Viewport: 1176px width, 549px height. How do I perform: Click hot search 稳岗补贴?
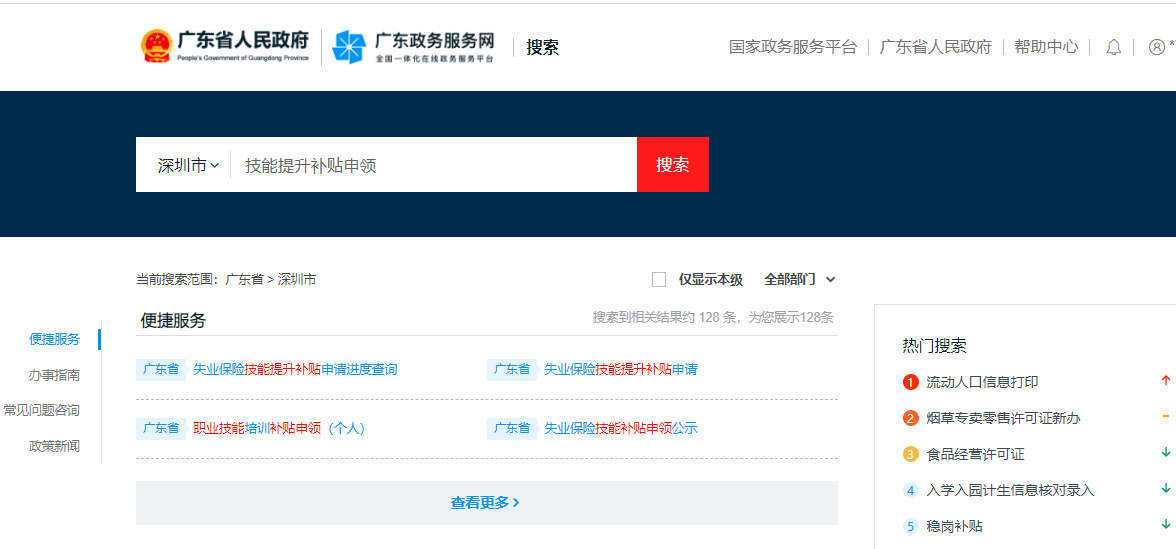coord(954,526)
